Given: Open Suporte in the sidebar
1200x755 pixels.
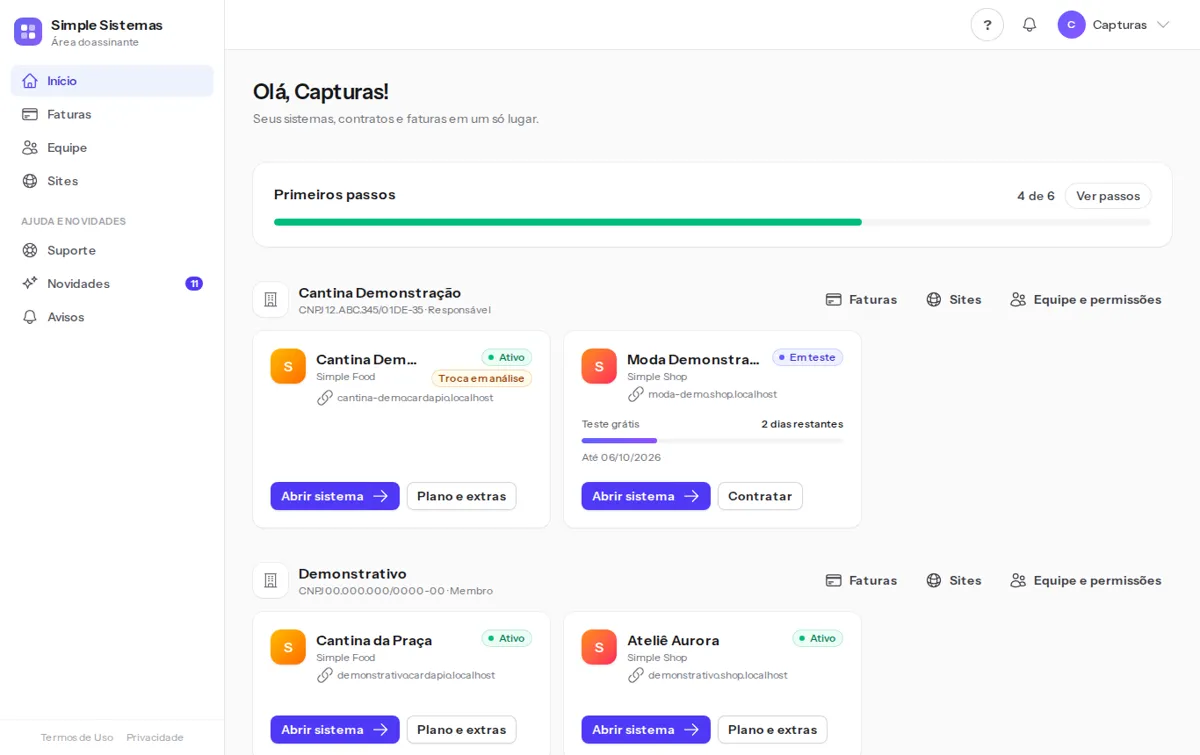Looking at the screenshot, I should point(112,250).
